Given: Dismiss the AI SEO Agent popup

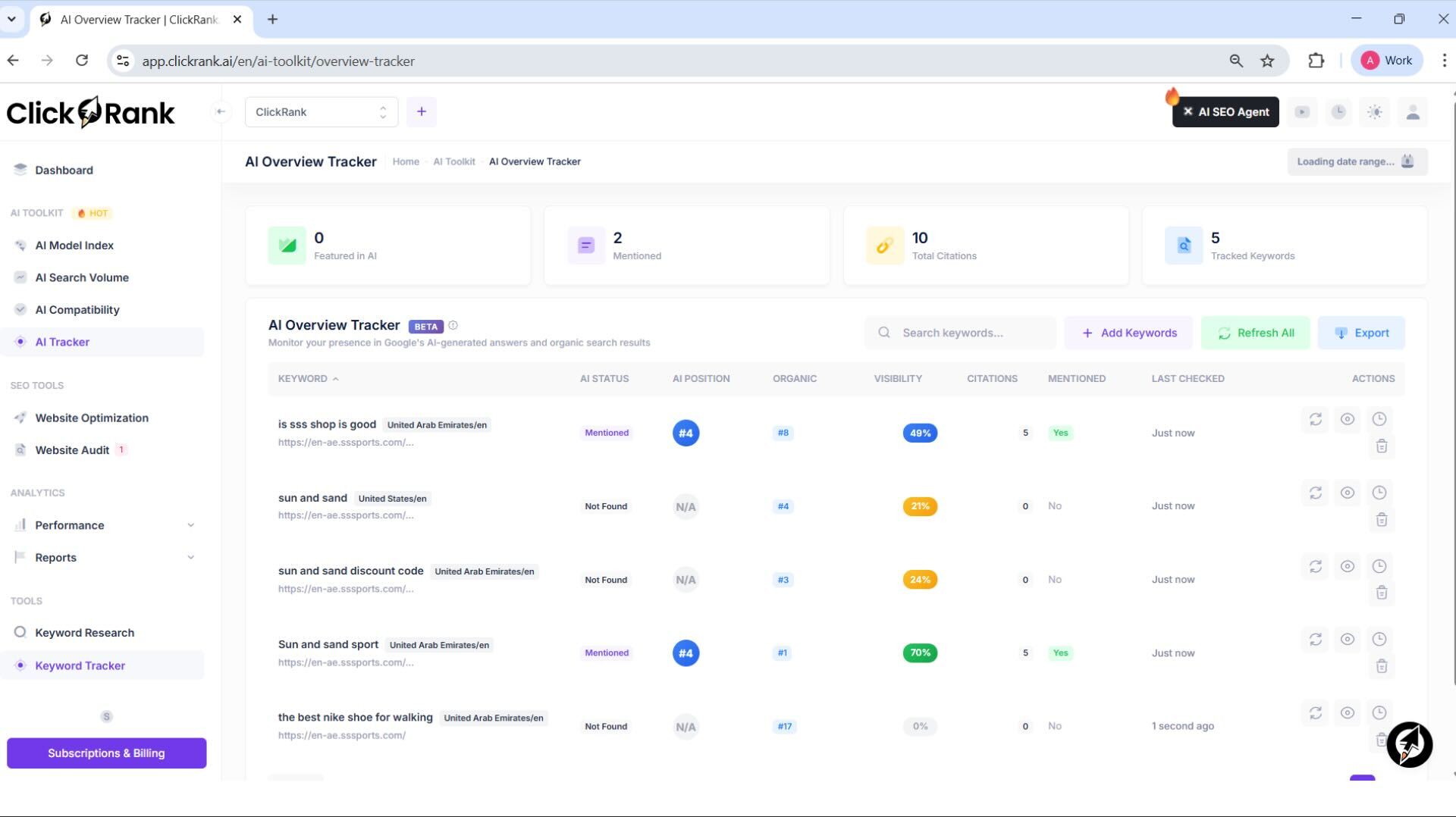Looking at the screenshot, I should point(1188,111).
